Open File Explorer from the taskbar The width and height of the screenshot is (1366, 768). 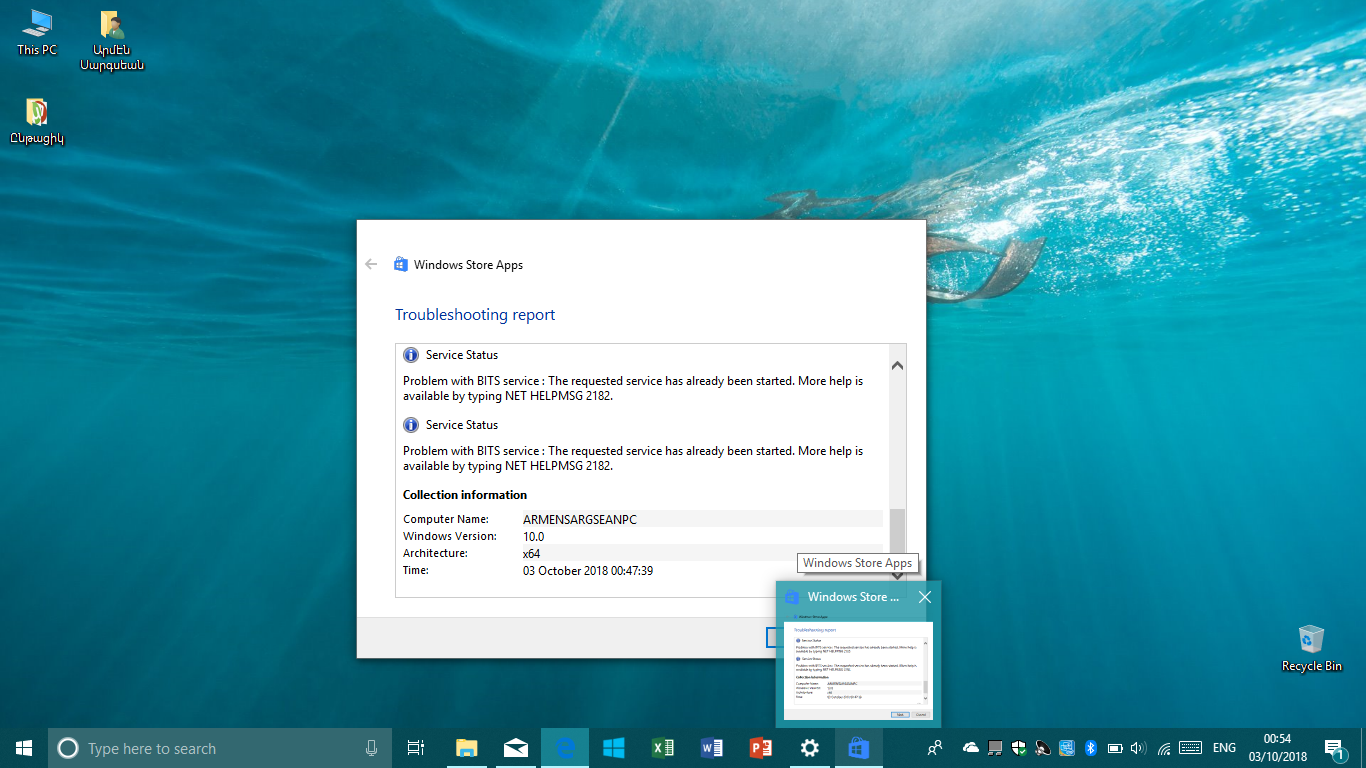pos(467,748)
